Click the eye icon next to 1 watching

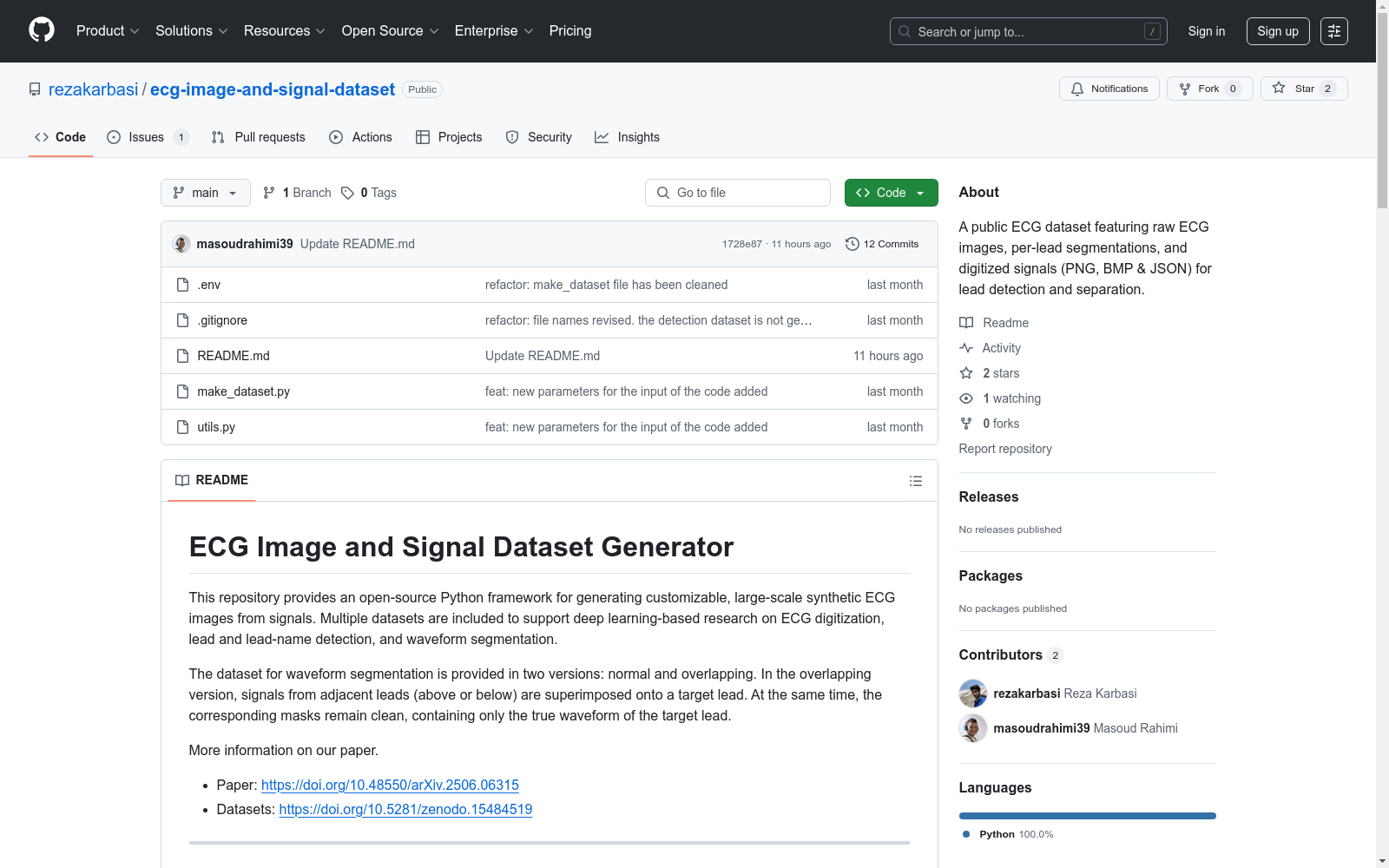coord(966,398)
